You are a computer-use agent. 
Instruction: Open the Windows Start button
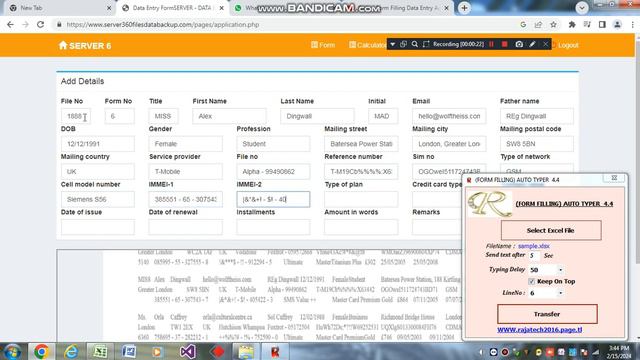tap(13, 351)
